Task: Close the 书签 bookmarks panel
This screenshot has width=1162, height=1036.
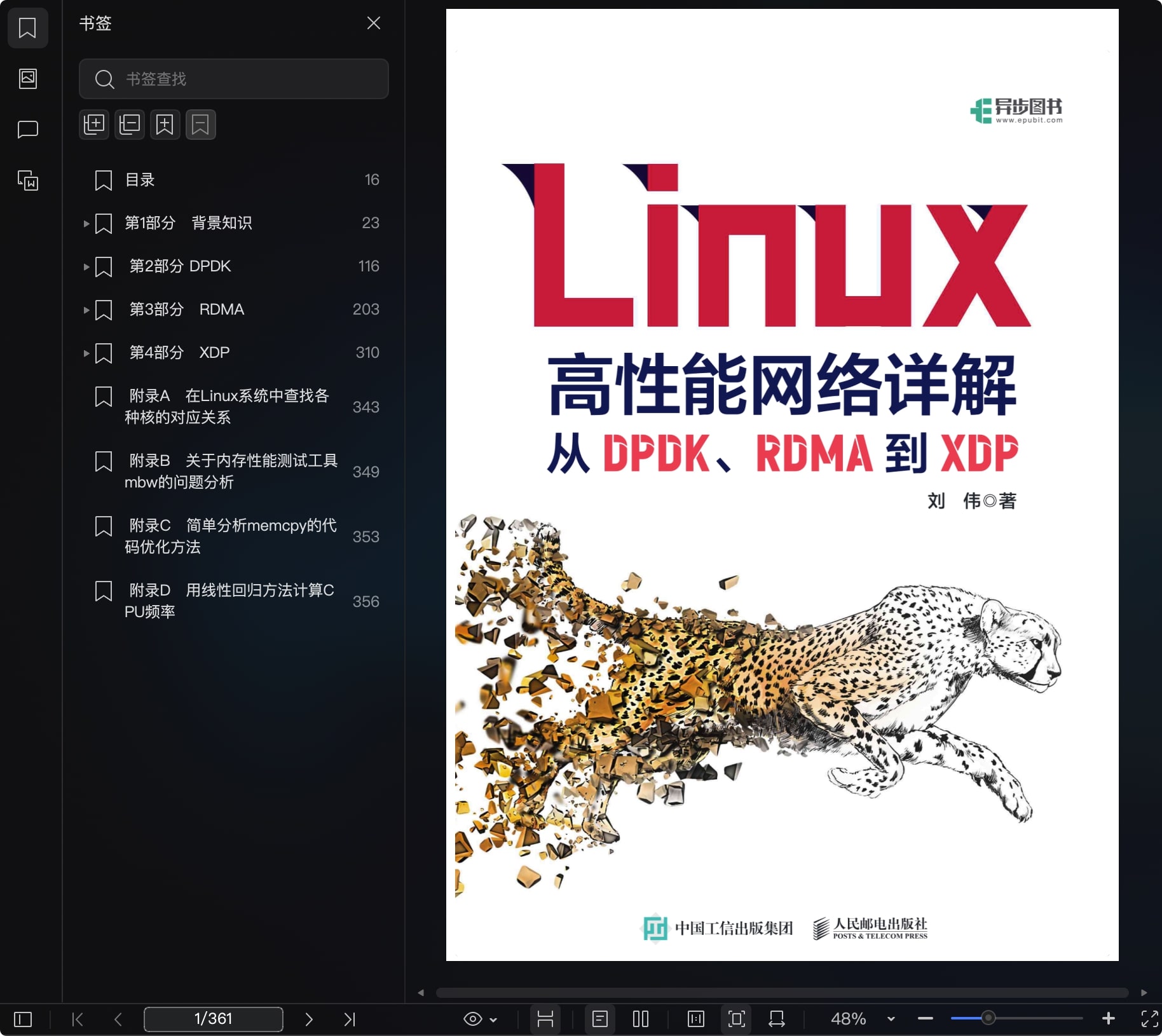Action: tap(374, 24)
